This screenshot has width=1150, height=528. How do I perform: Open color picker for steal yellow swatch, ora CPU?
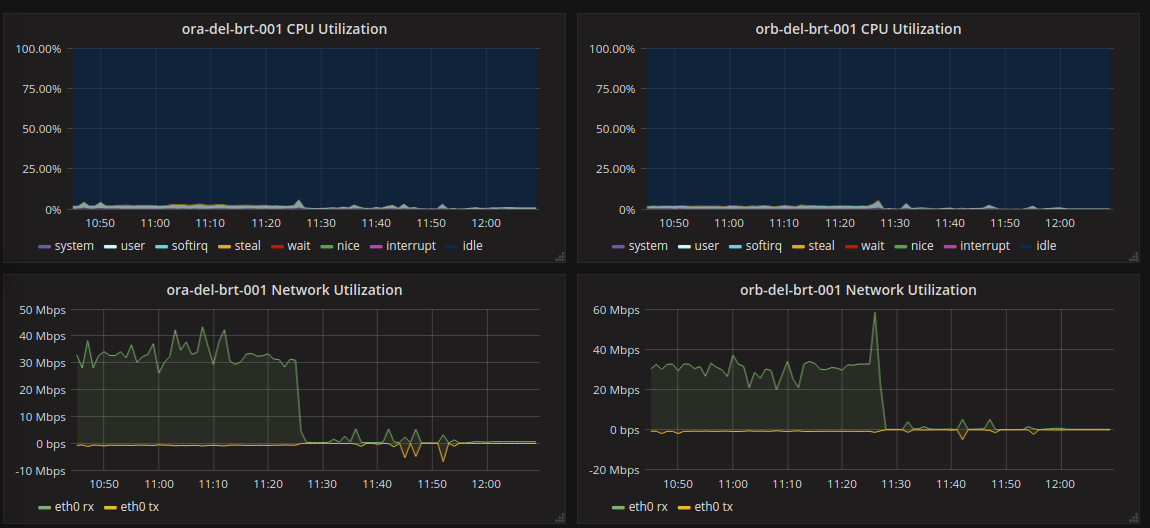point(225,246)
